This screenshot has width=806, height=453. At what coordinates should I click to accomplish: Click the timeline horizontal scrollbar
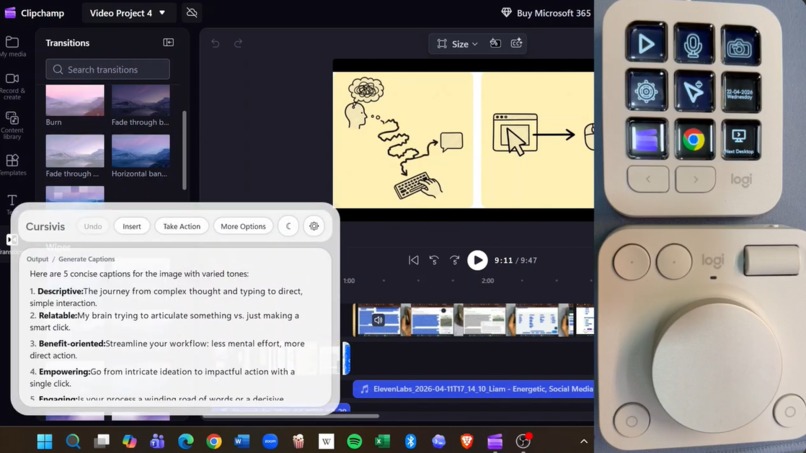click(291, 415)
